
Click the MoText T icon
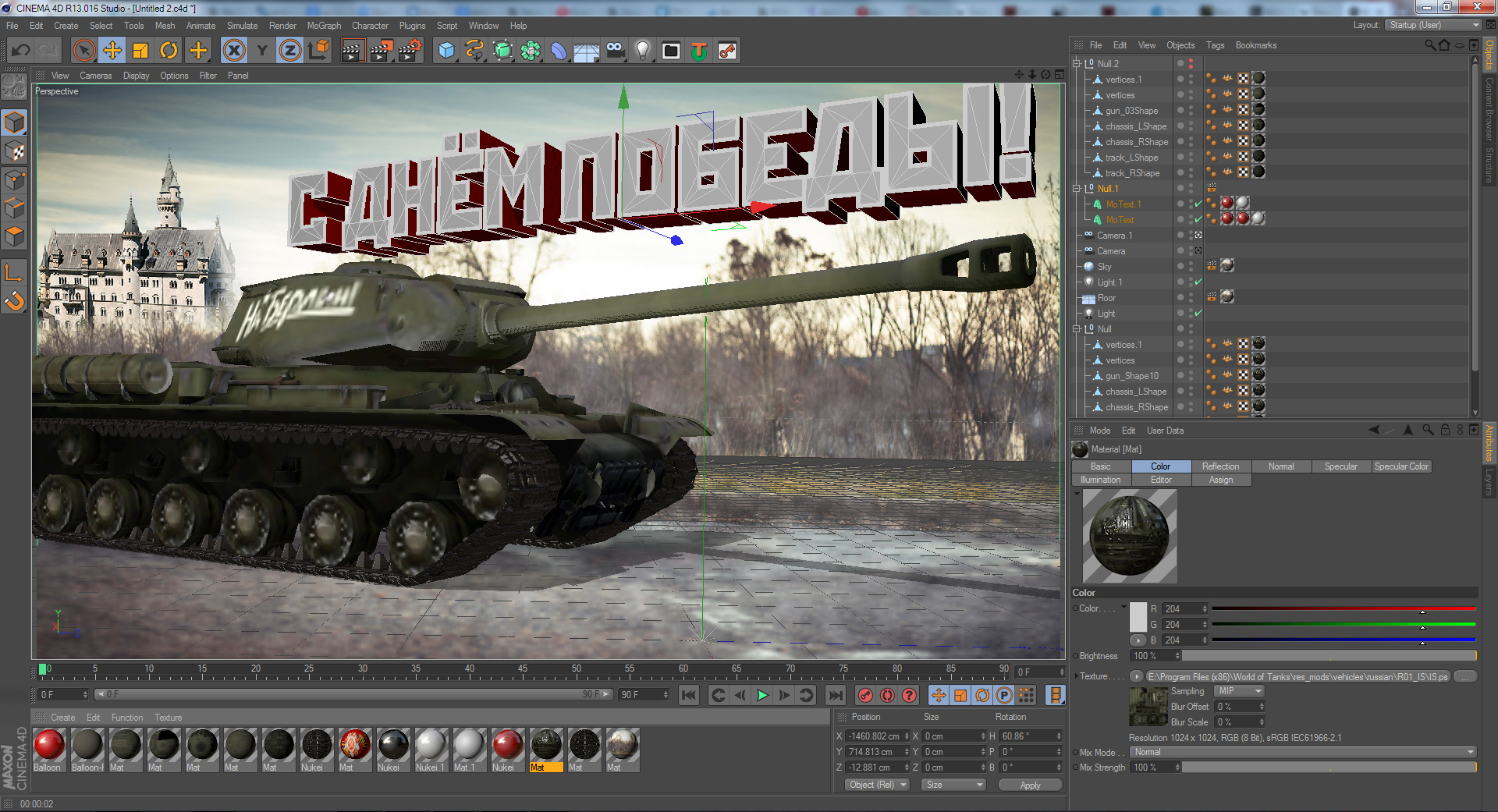(x=699, y=51)
